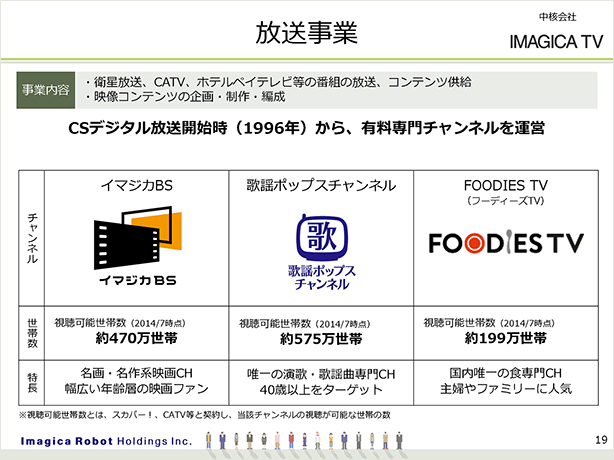Screen dimensions: 614x460
Task: Select the 映像コンテンツの企画 bullet line
Action: coord(185,97)
